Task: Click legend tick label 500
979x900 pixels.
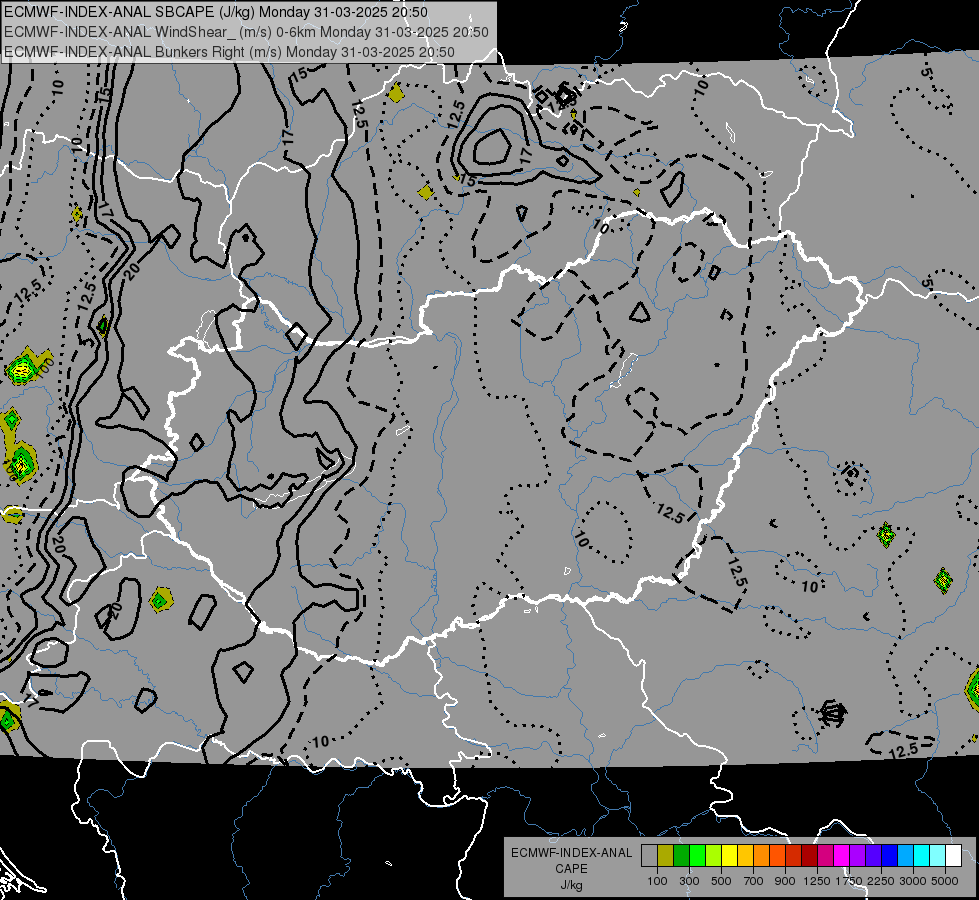Action: click(721, 881)
